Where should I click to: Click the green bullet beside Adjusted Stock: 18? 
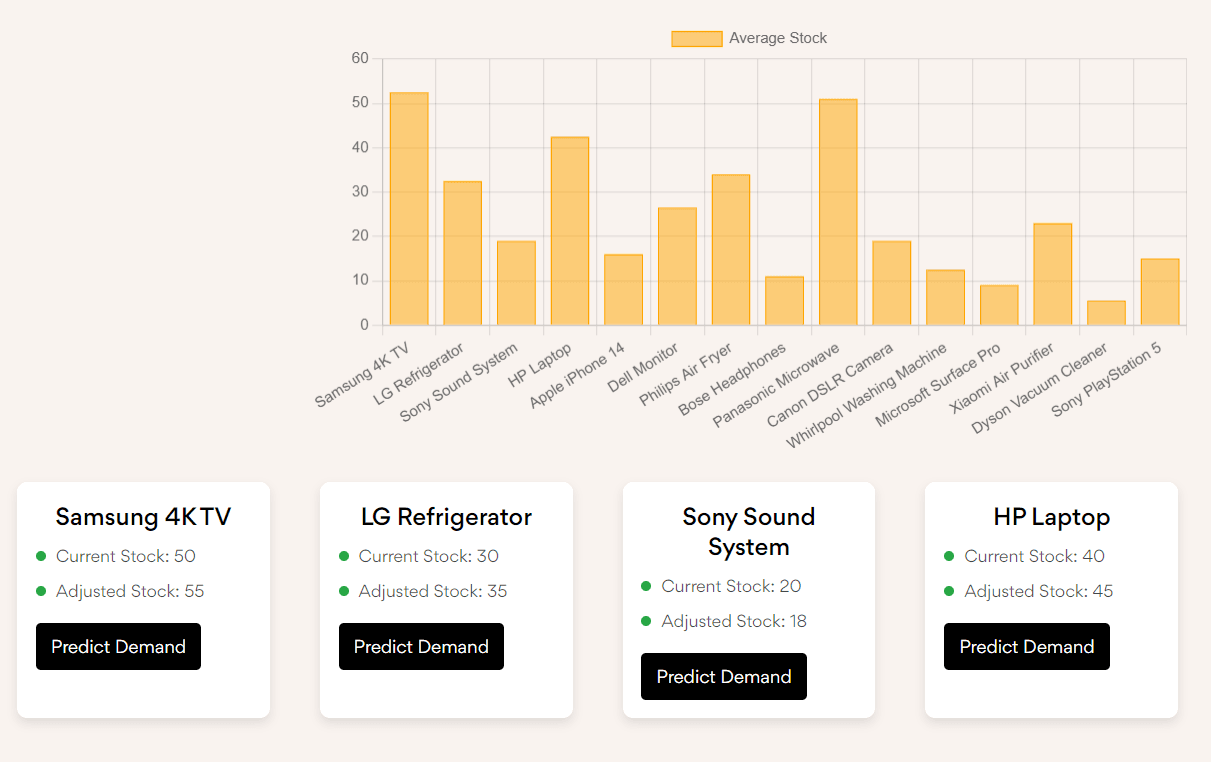pos(646,621)
